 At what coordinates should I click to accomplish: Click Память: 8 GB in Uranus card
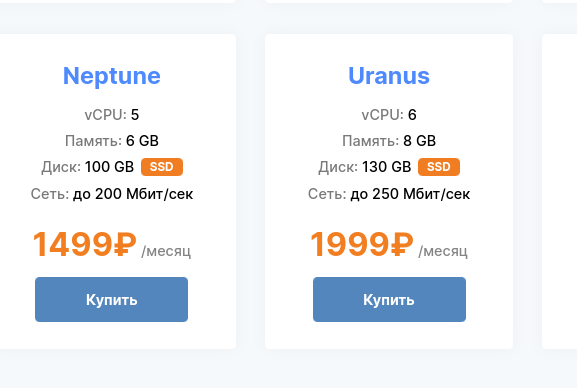(x=389, y=141)
